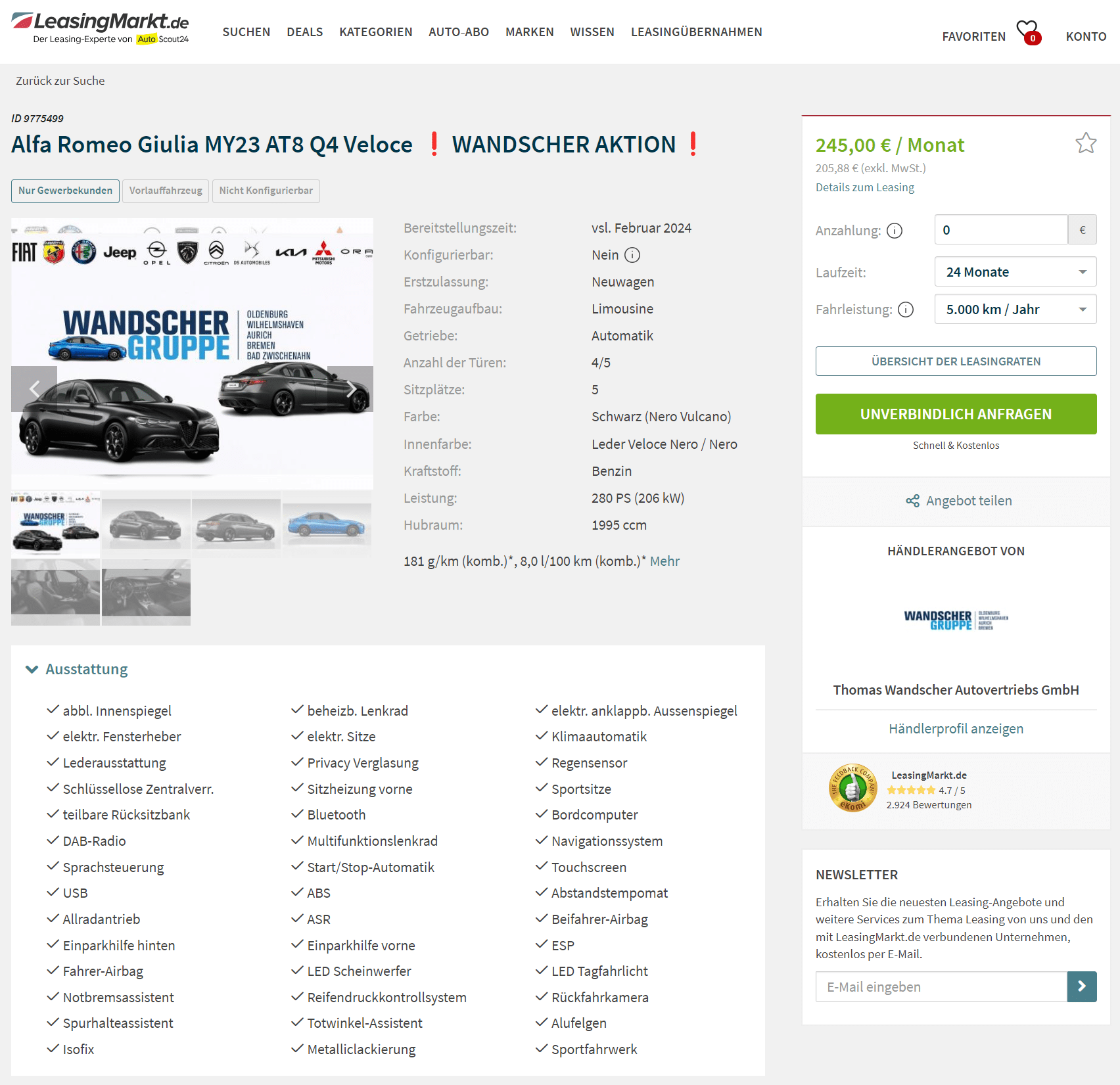Click the E-Mail eingeben field
The width and height of the screenshot is (1120, 1085).
pyautogui.click(x=941, y=986)
